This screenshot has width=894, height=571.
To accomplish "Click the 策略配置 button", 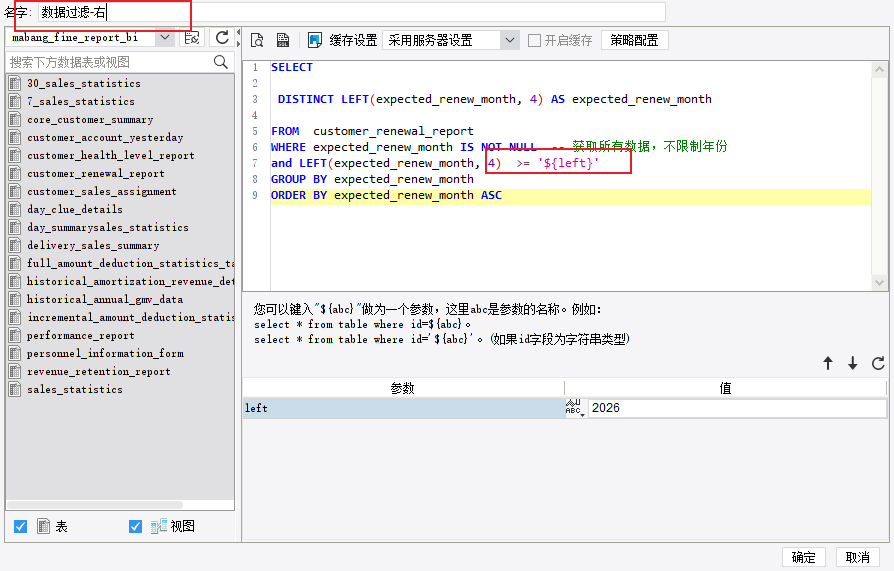I will point(634,41).
